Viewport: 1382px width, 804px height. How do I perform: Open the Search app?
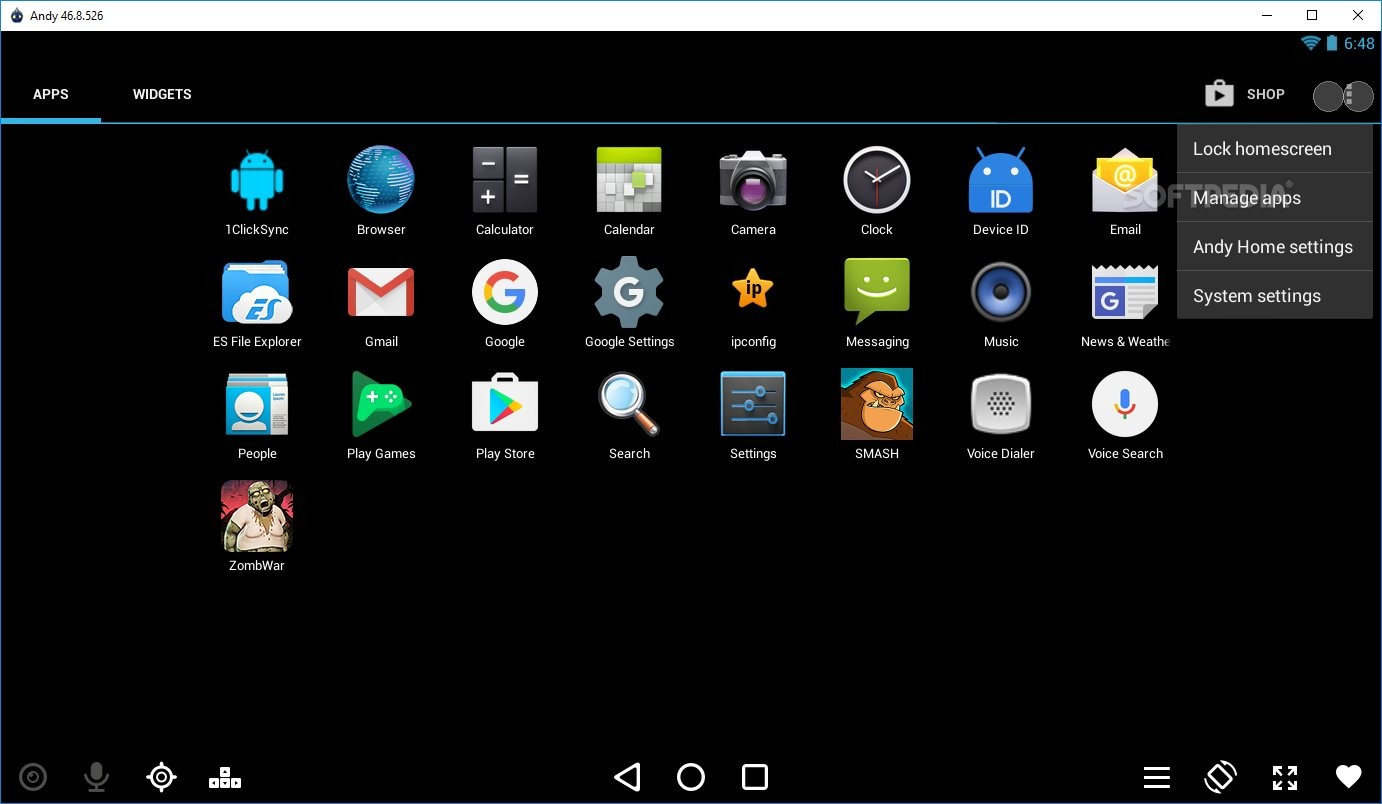(629, 415)
